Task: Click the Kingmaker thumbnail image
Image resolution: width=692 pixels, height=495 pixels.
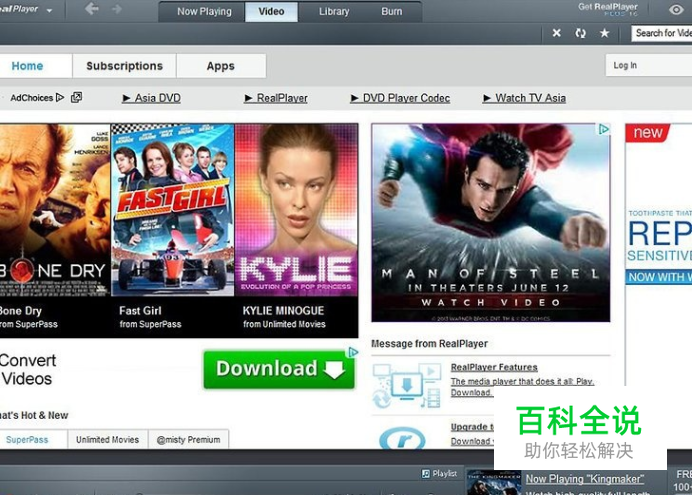Action: click(494, 483)
